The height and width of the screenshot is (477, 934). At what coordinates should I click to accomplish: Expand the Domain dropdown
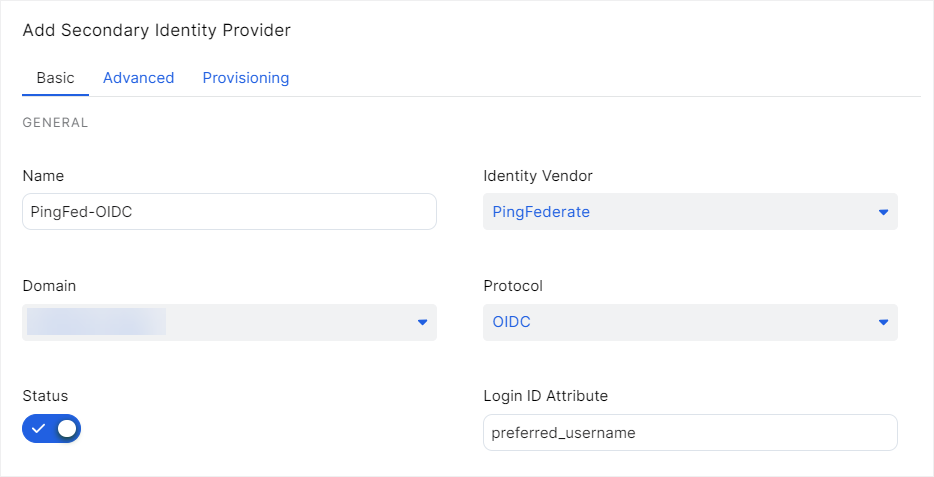click(x=229, y=322)
